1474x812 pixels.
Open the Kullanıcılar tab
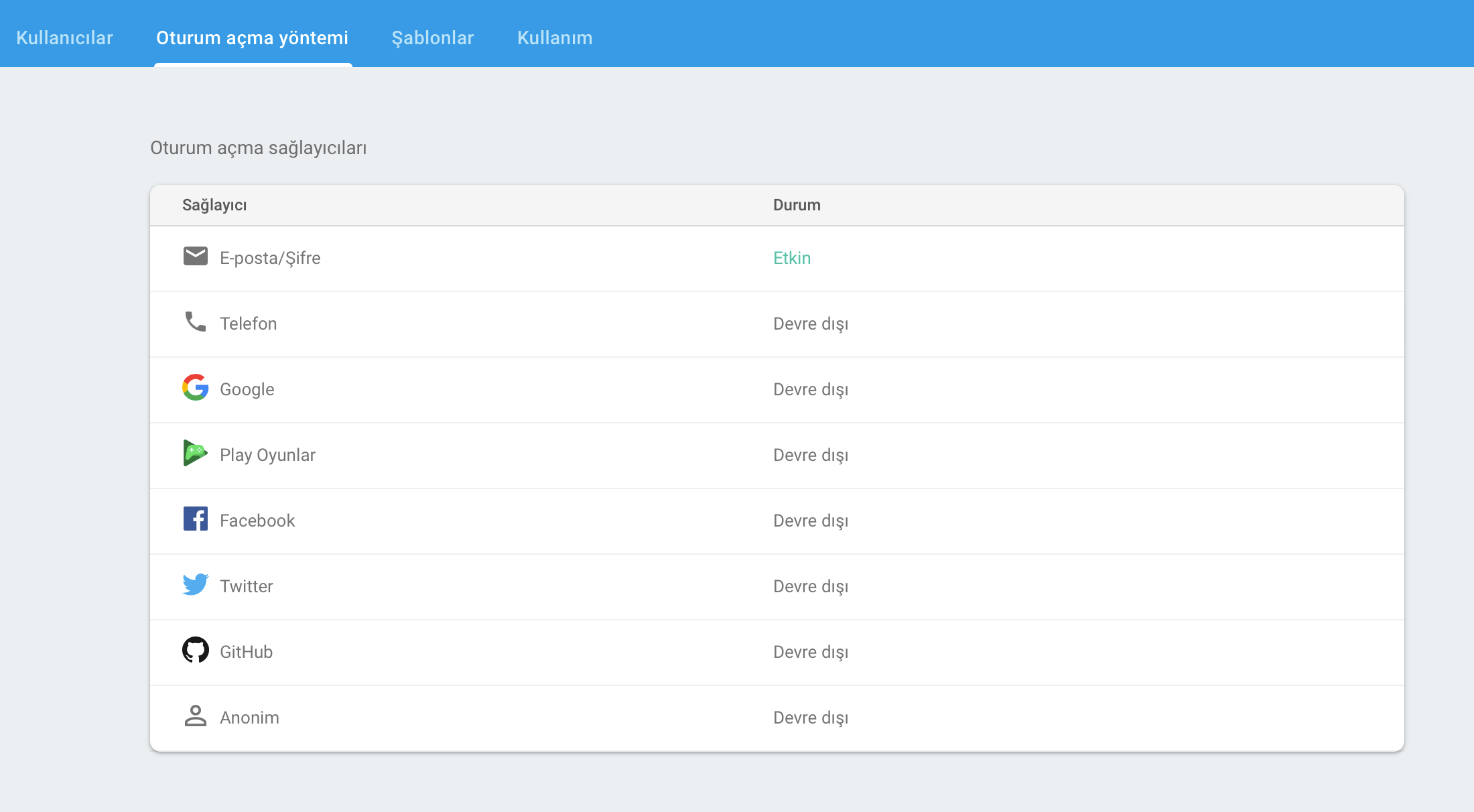[64, 38]
